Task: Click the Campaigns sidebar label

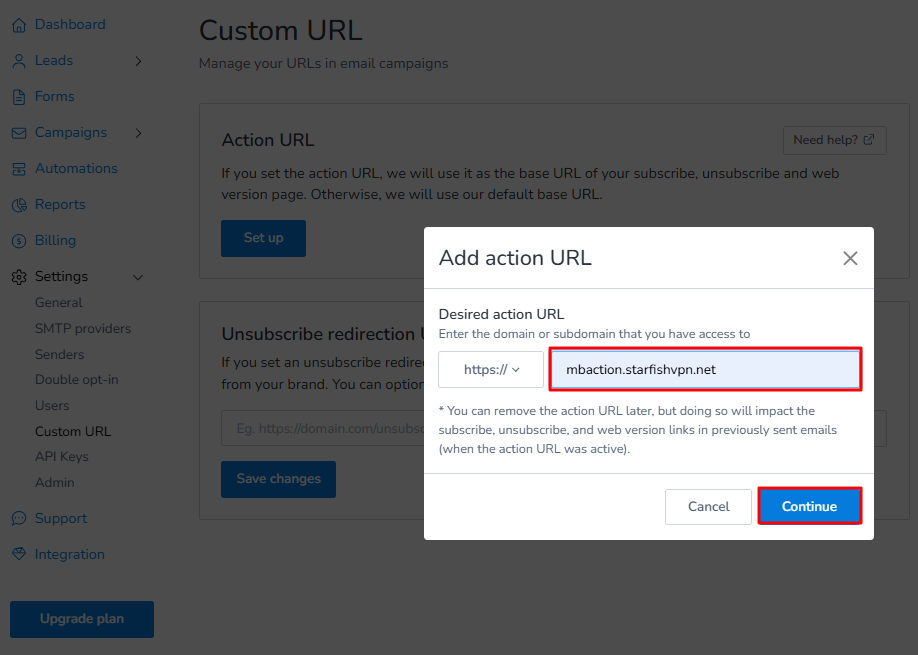Action: coord(71,133)
